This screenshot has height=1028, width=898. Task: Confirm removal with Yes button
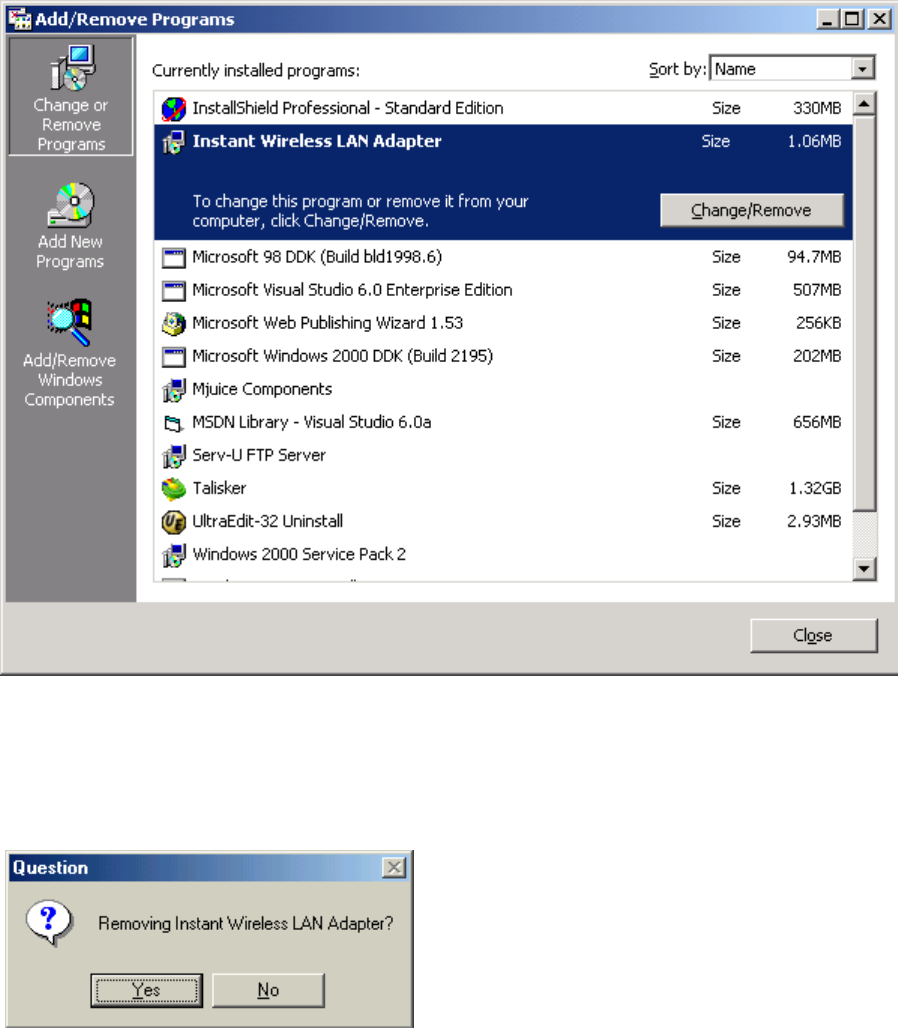pos(146,990)
